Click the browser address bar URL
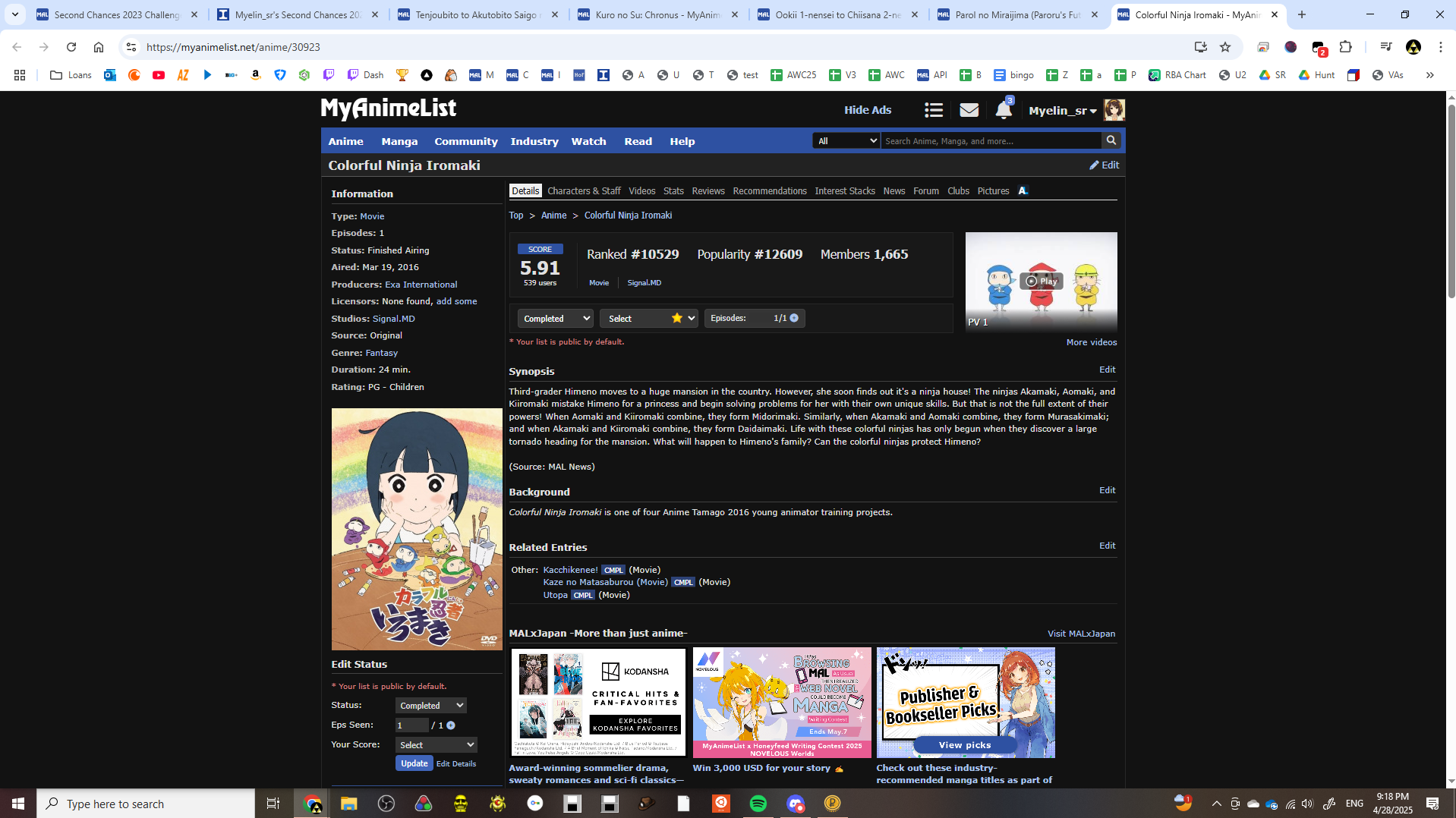This screenshot has height=818, width=1456. tap(233, 47)
